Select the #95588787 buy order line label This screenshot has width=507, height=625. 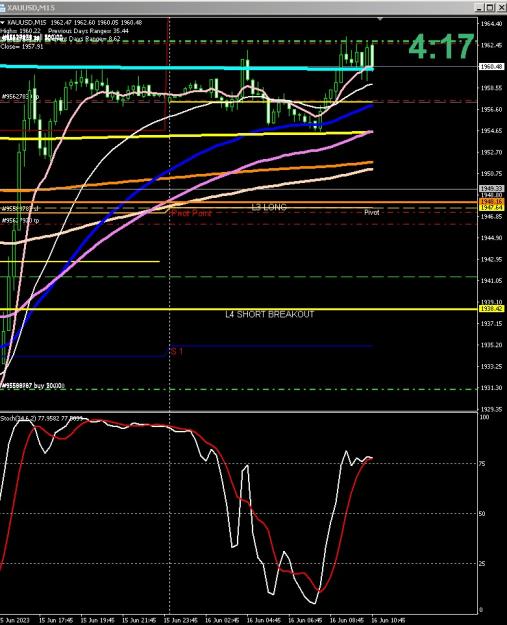[33, 386]
